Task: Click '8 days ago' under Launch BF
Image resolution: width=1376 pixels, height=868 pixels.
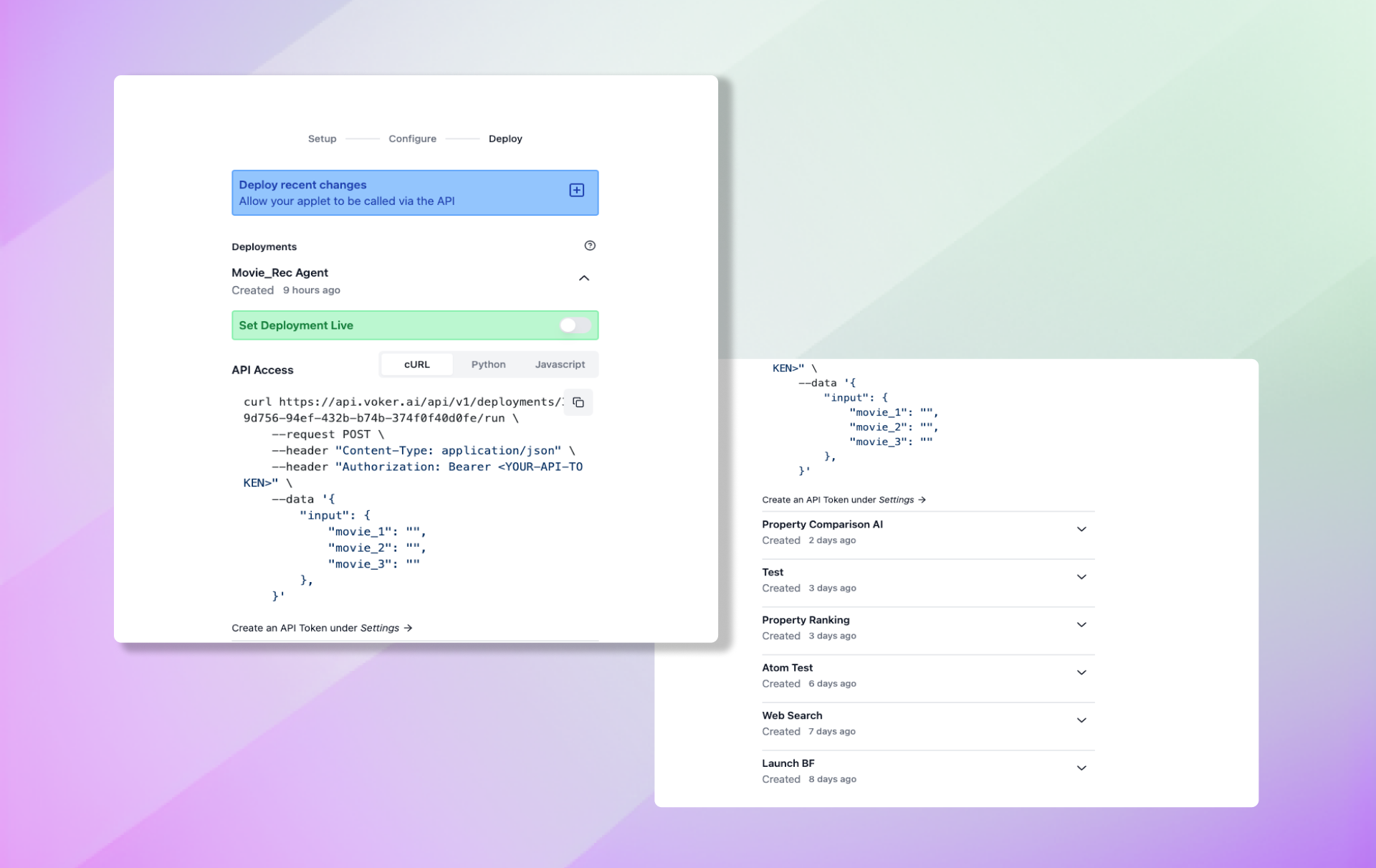Action: (832, 779)
